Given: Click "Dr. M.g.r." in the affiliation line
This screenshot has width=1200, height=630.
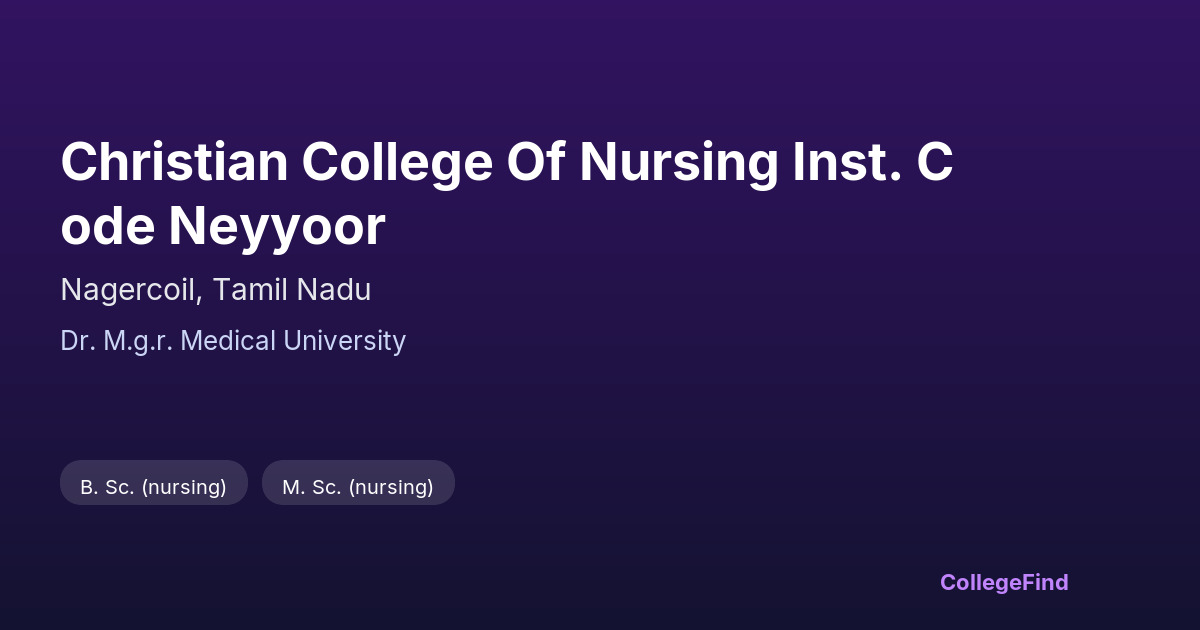Looking at the screenshot, I should tap(117, 341).
